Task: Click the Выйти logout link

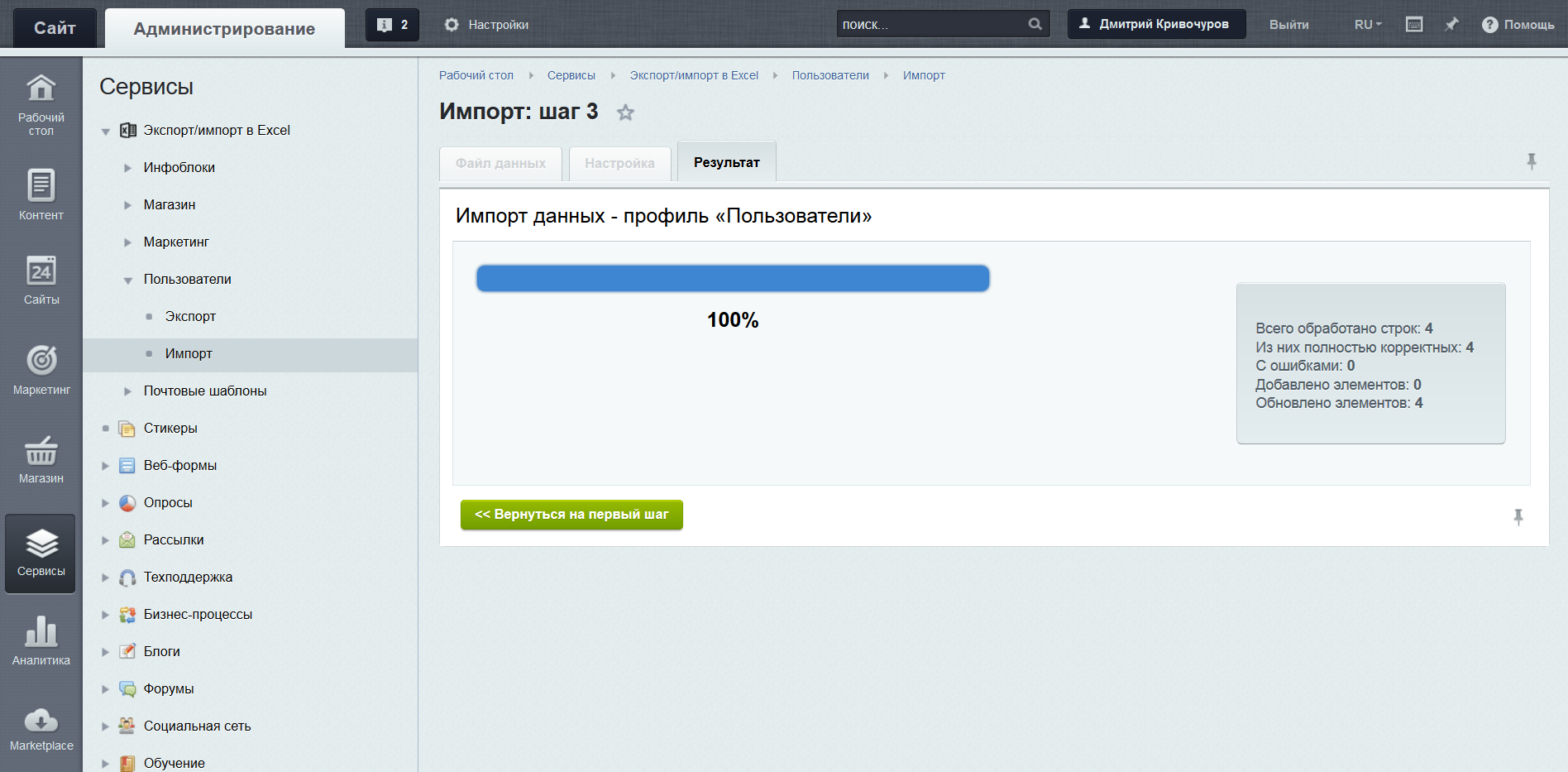Action: [x=1288, y=25]
